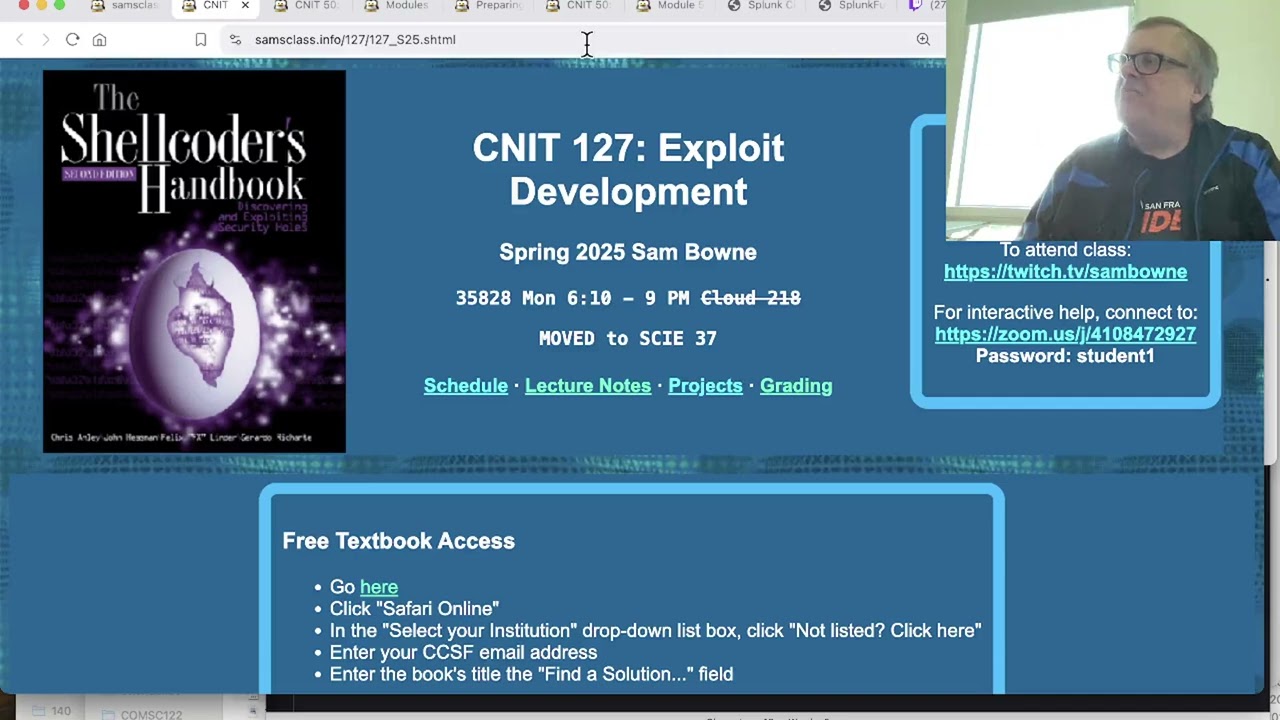Open the Splunk C tab
The width and height of the screenshot is (1280, 720).
(x=761, y=6)
